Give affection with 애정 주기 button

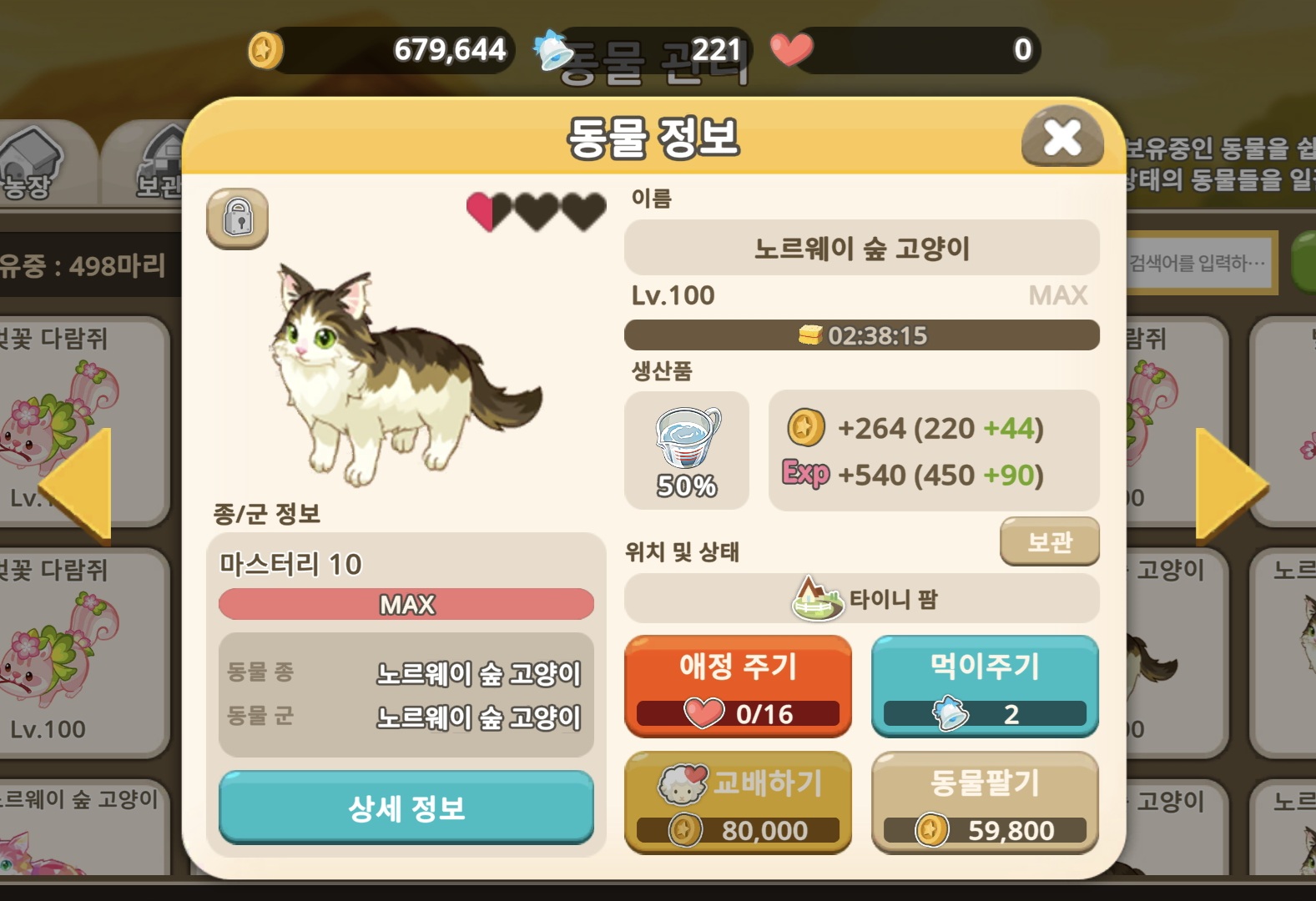(738, 686)
